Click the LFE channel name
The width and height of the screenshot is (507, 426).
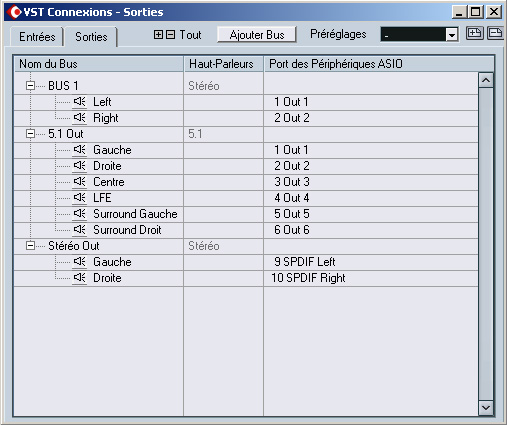pyautogui.click(x=102, y=198)
